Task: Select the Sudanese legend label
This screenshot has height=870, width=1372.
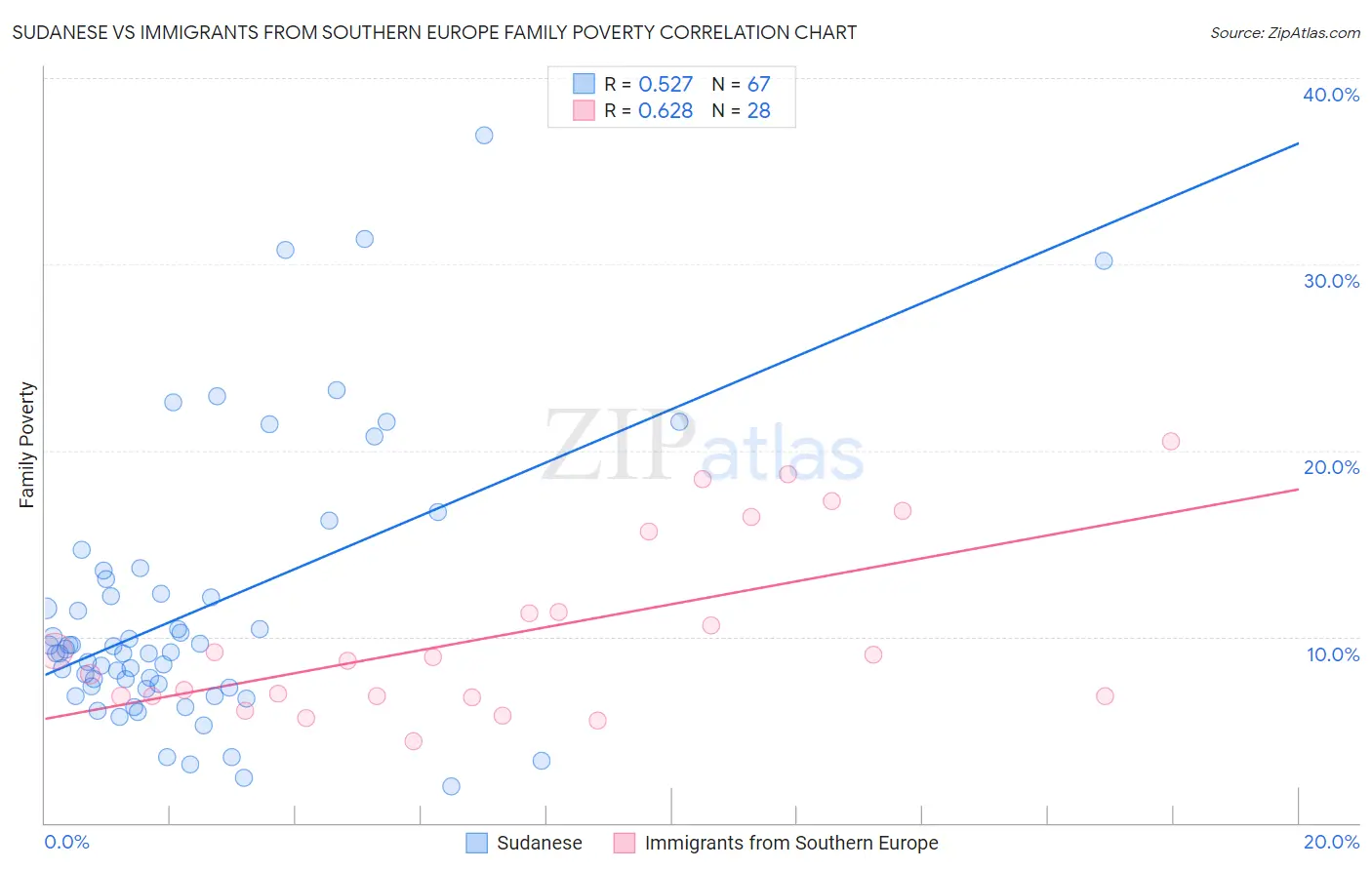Action: [540, 843]
